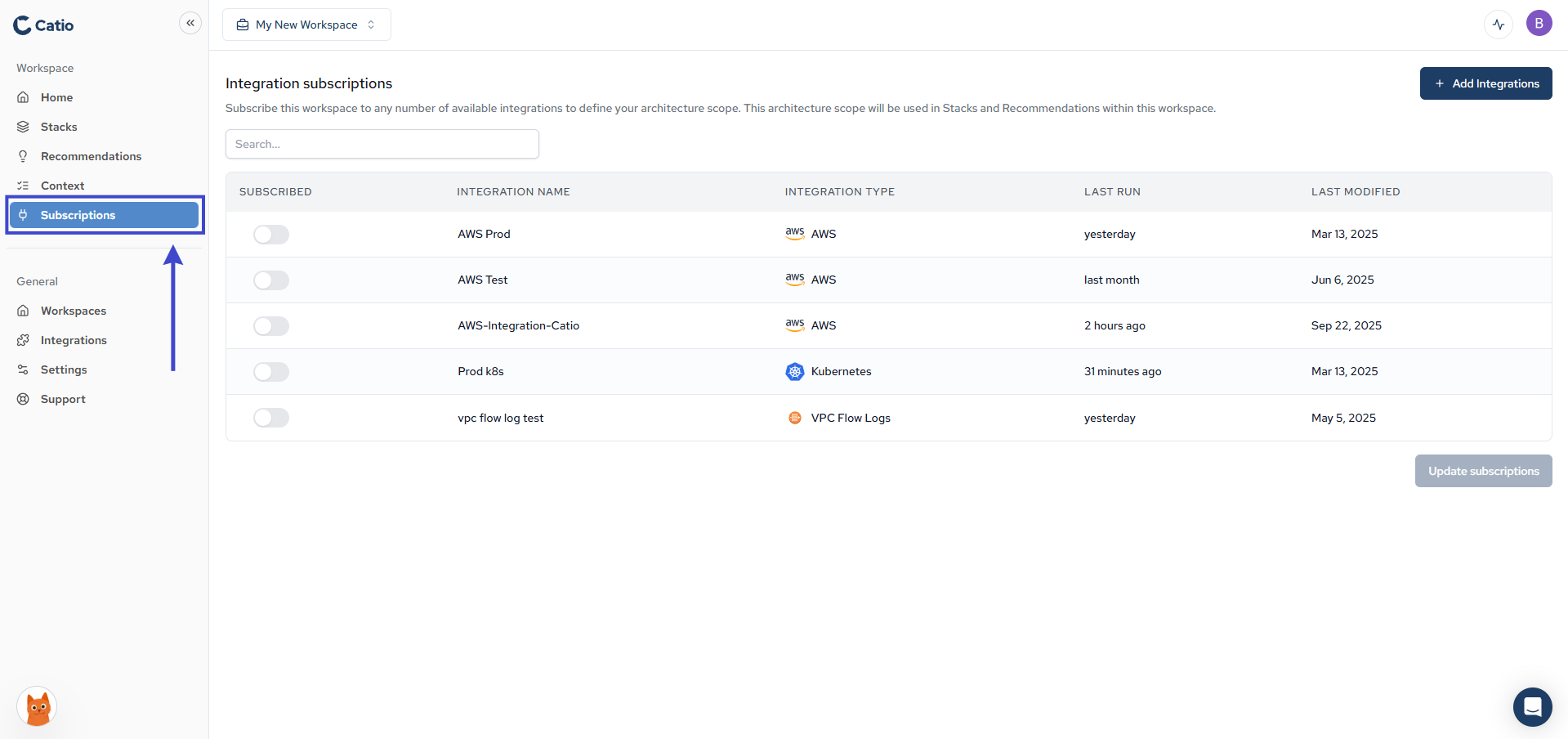
Task: Click the Add Integrations button
Action: 1485,83
